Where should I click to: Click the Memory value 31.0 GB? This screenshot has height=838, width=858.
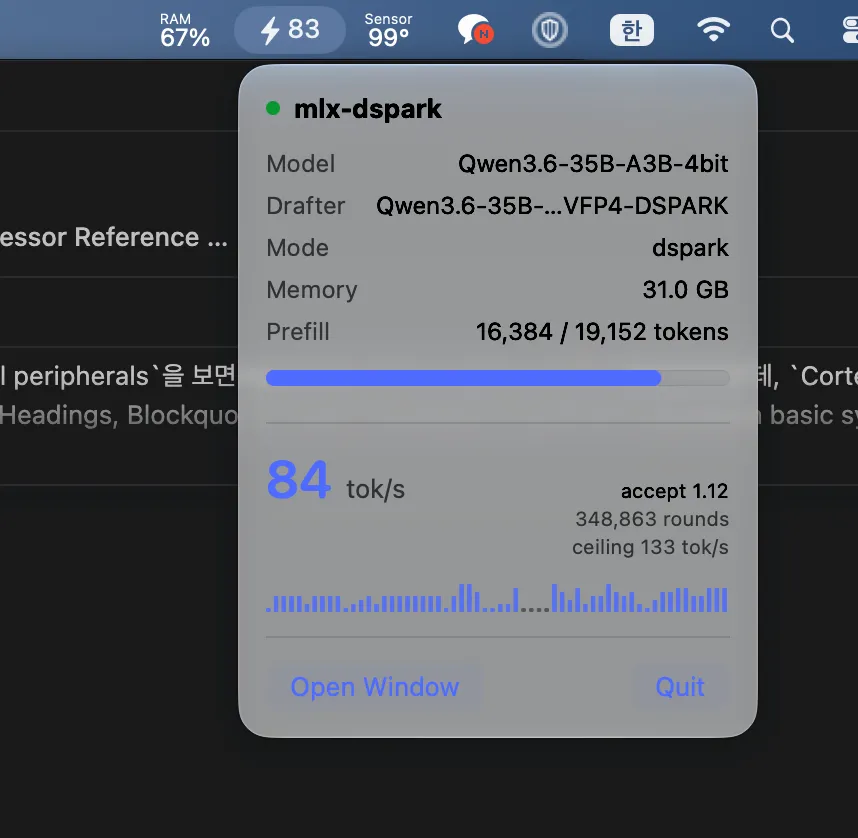pos(686,290)
